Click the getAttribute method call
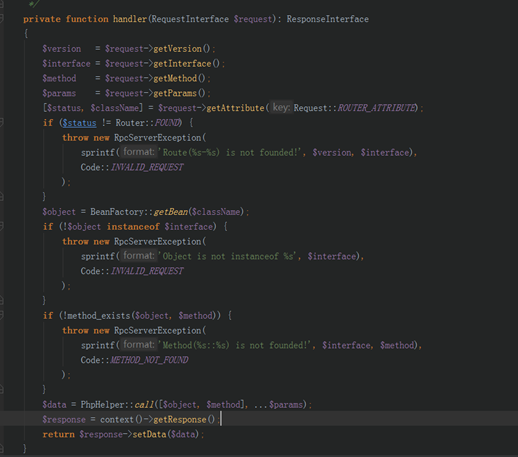This screenshot has width=518, height=457. (235, 108)
